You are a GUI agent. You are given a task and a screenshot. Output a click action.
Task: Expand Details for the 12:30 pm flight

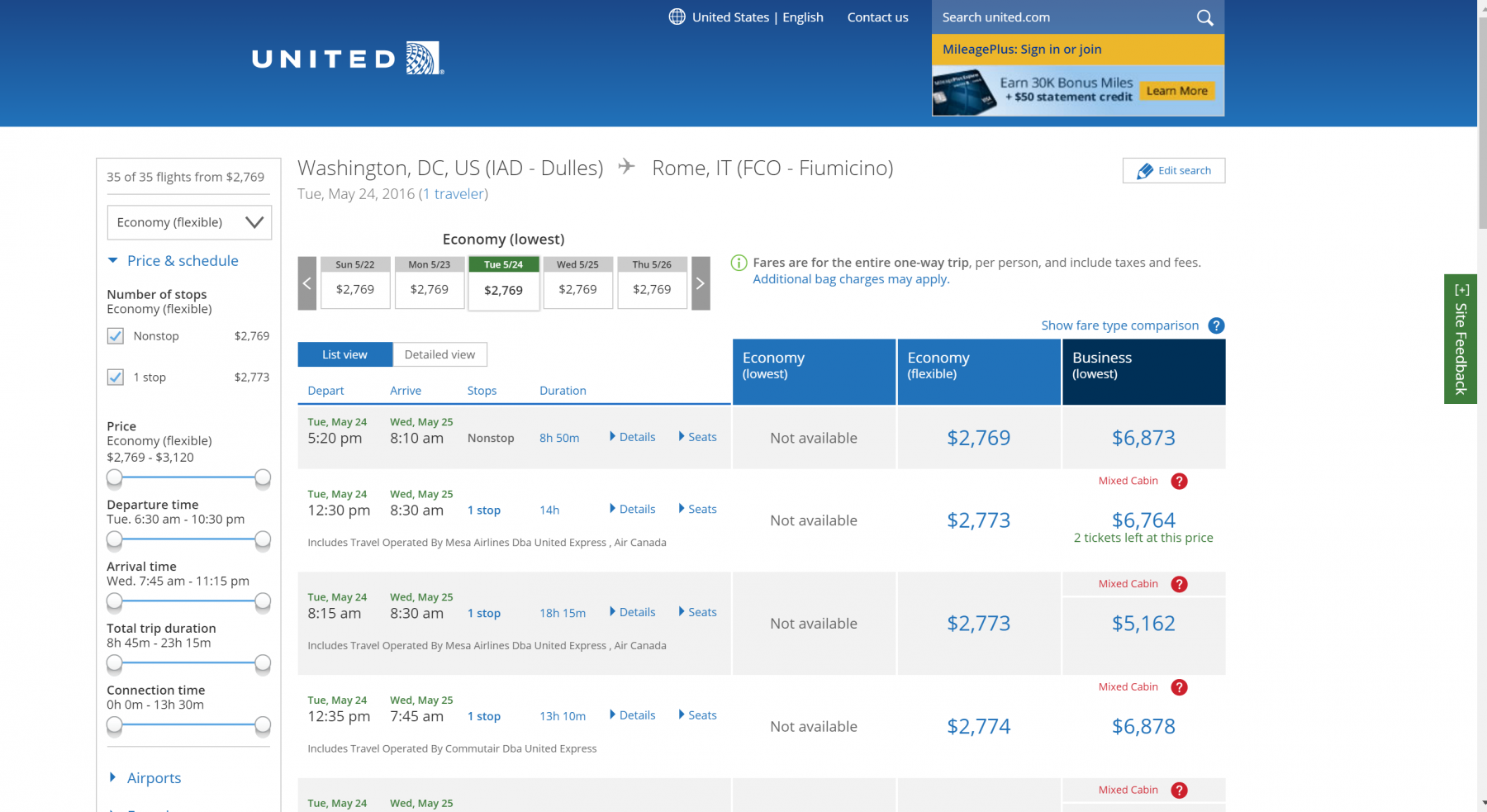coord(633,509)
